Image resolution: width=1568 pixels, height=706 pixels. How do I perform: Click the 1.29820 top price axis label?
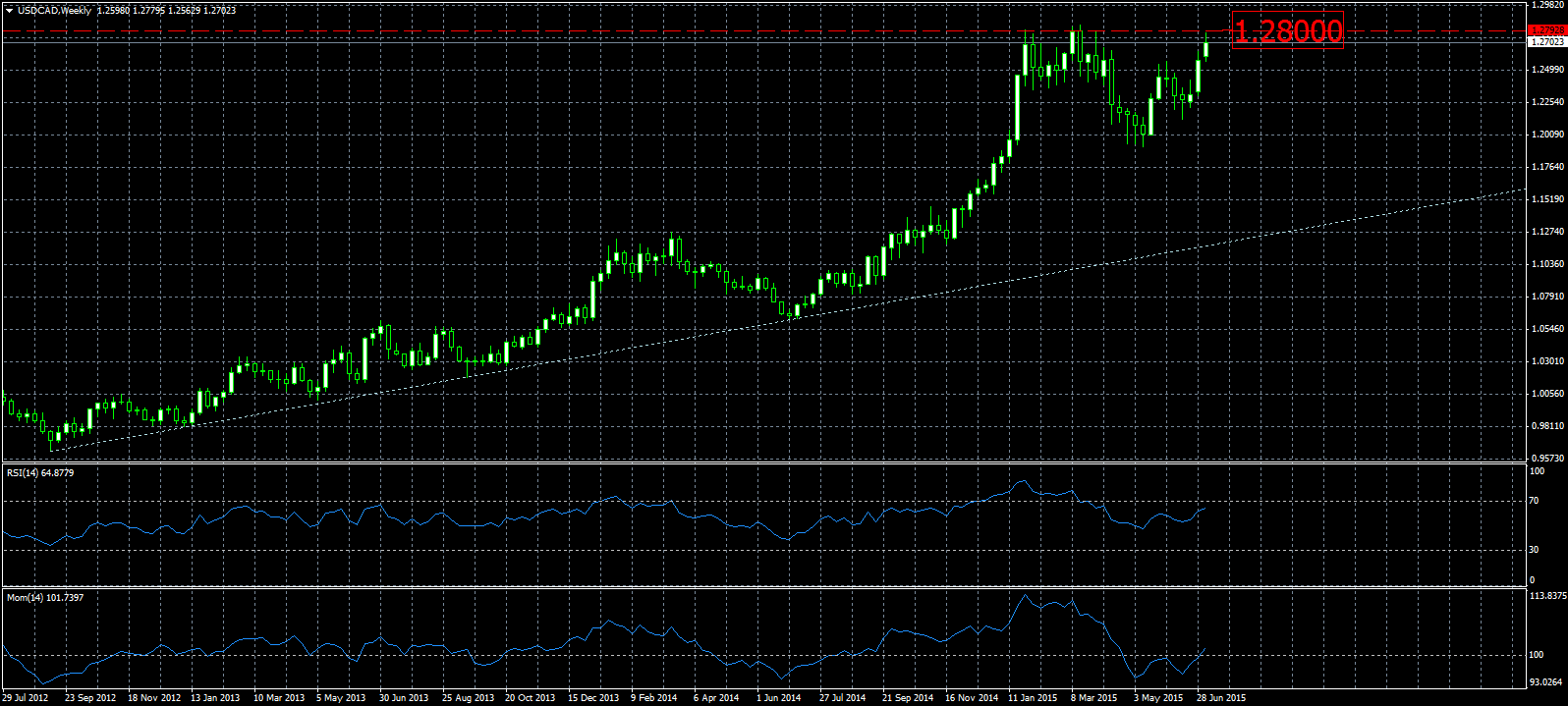[1547, 5]
